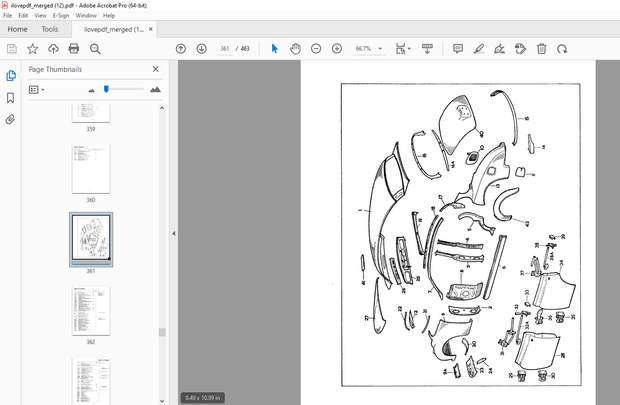Enlarge the thumbnail size with the large mountains icon
This screenshot has height=405, width=620.
coord(155,89)
